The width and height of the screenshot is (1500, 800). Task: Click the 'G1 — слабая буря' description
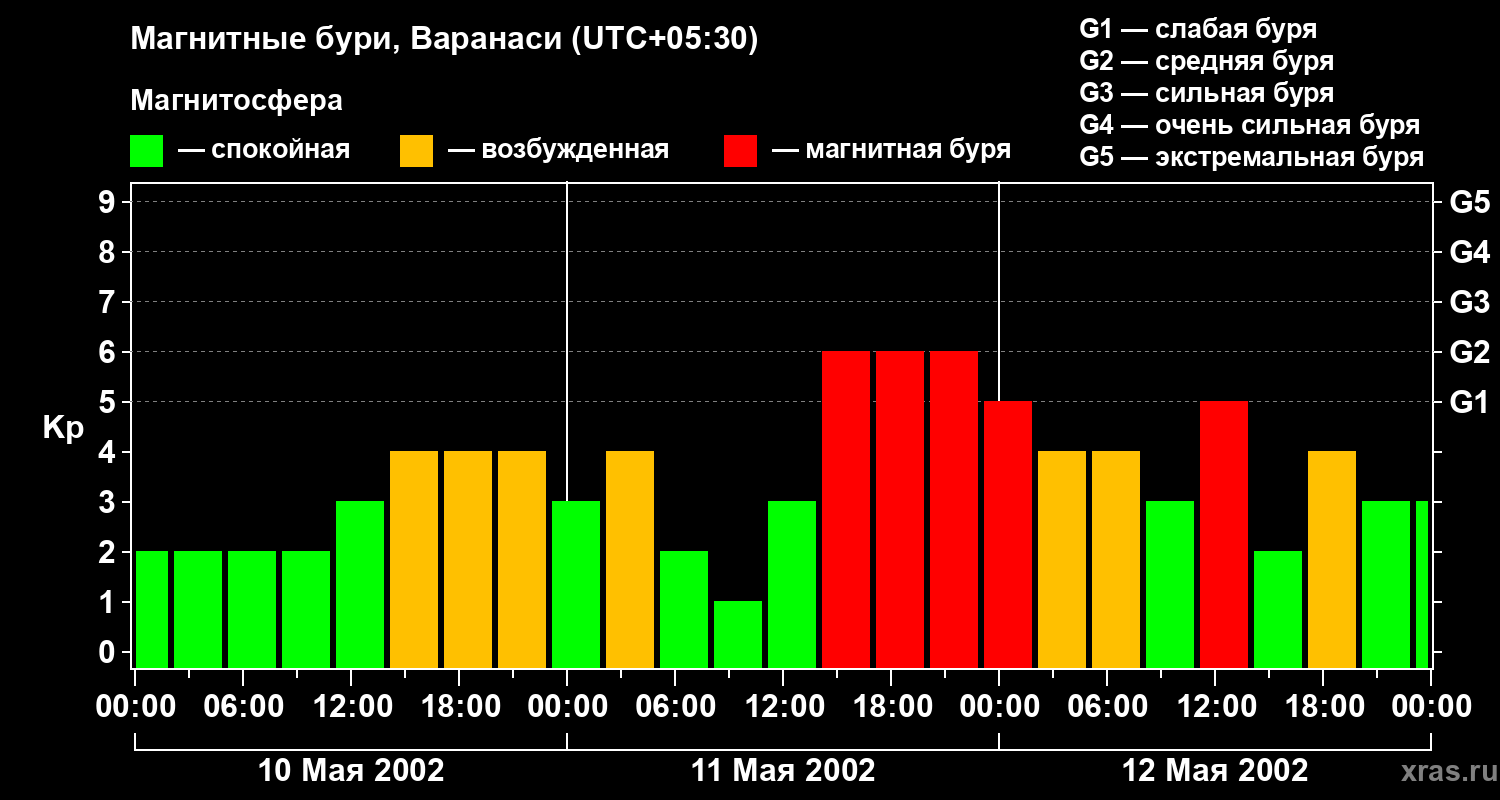point(1198,29)
